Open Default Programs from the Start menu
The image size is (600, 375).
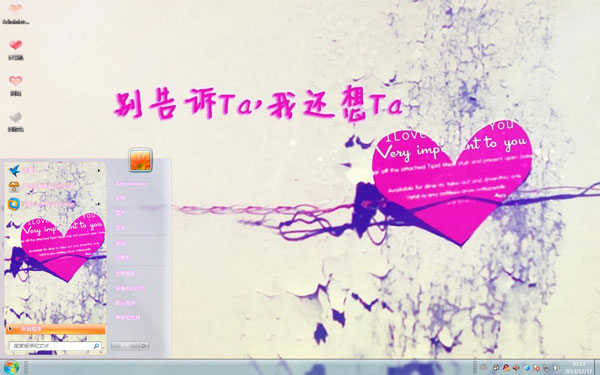coord(125,303)
